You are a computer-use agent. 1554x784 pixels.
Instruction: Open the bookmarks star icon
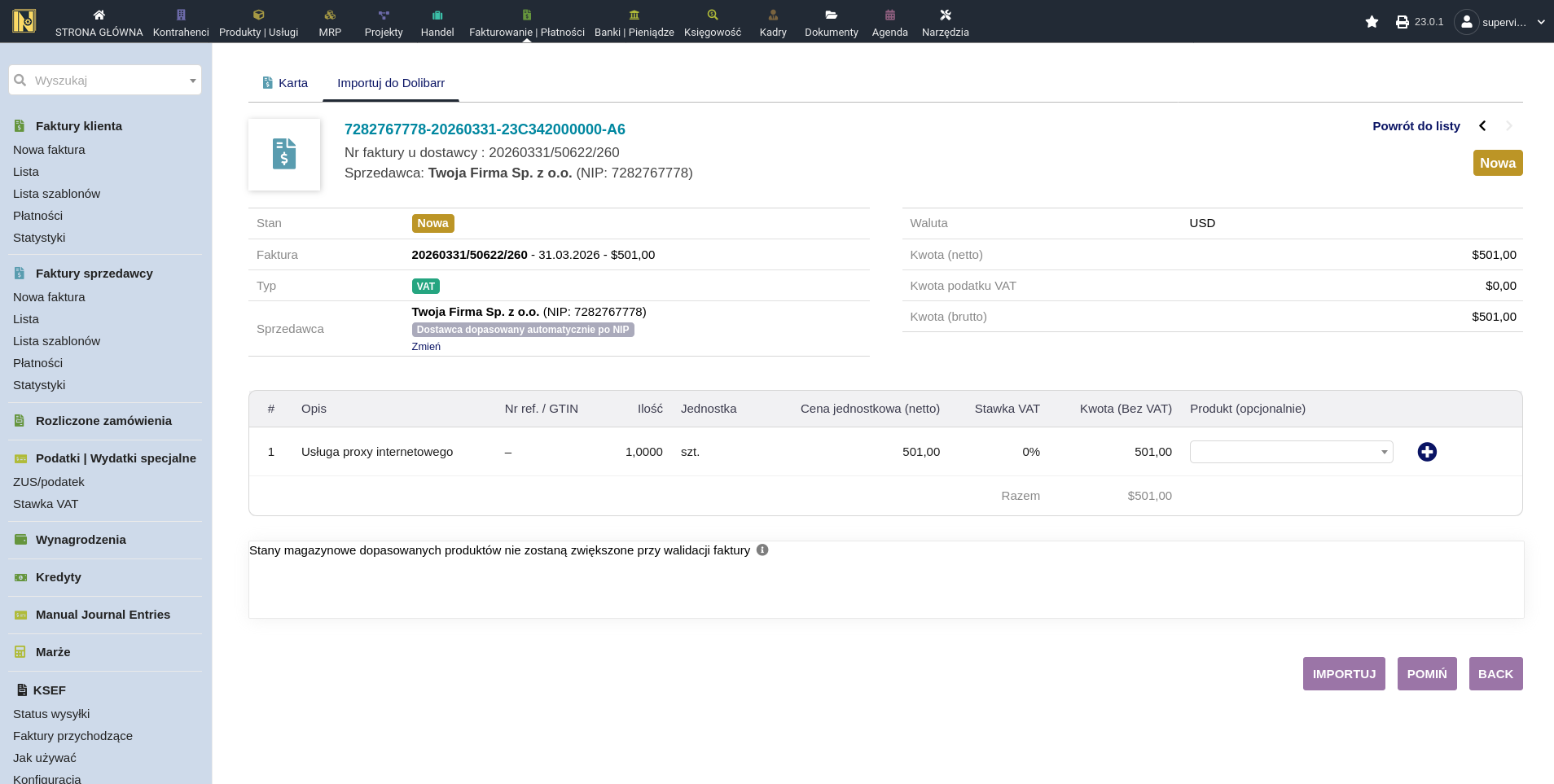[x=1372, y=22]
